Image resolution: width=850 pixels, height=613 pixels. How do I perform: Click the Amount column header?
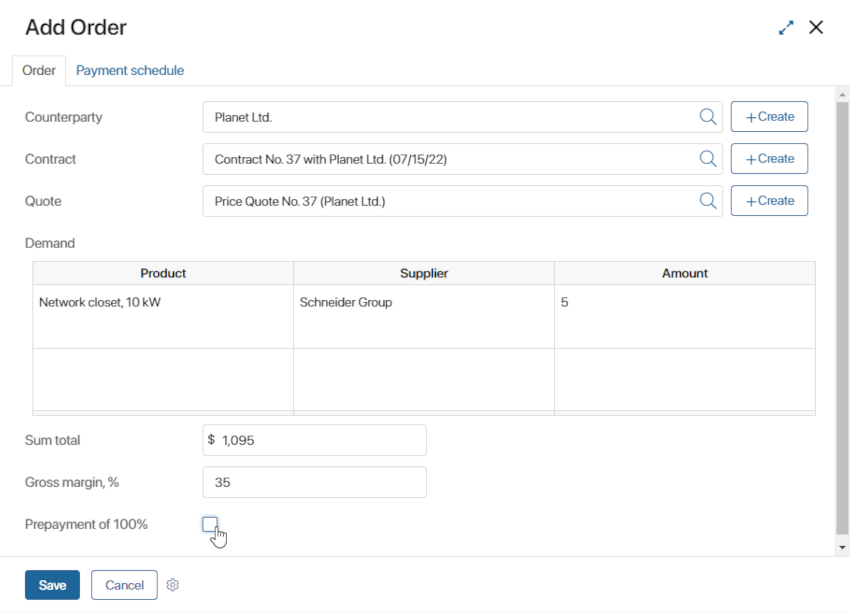click(685, 273)
